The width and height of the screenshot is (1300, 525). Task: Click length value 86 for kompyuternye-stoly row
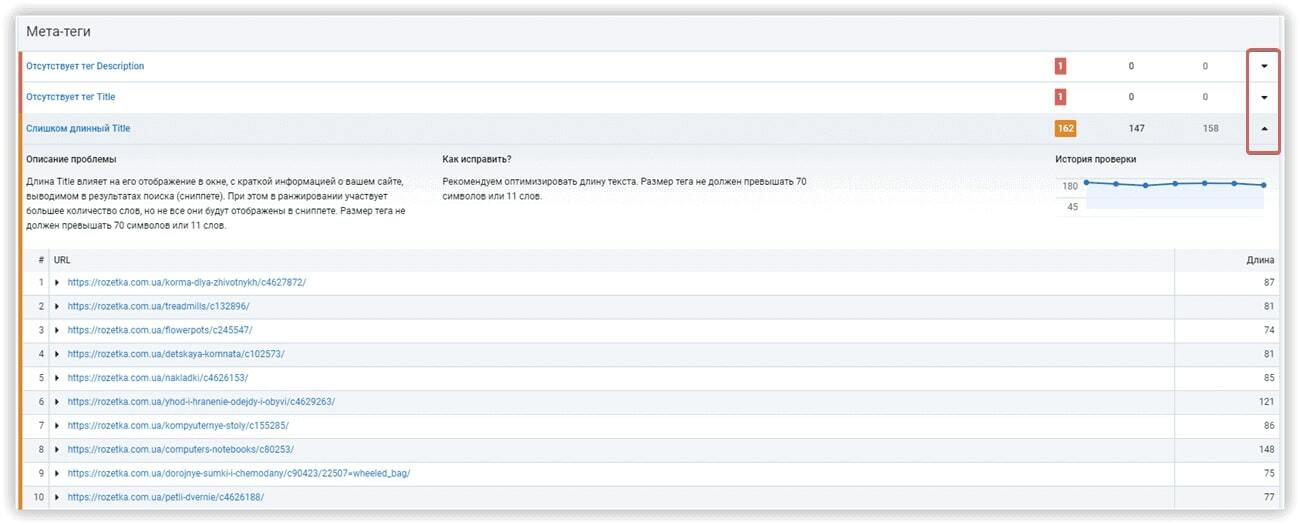(1269, 426)
